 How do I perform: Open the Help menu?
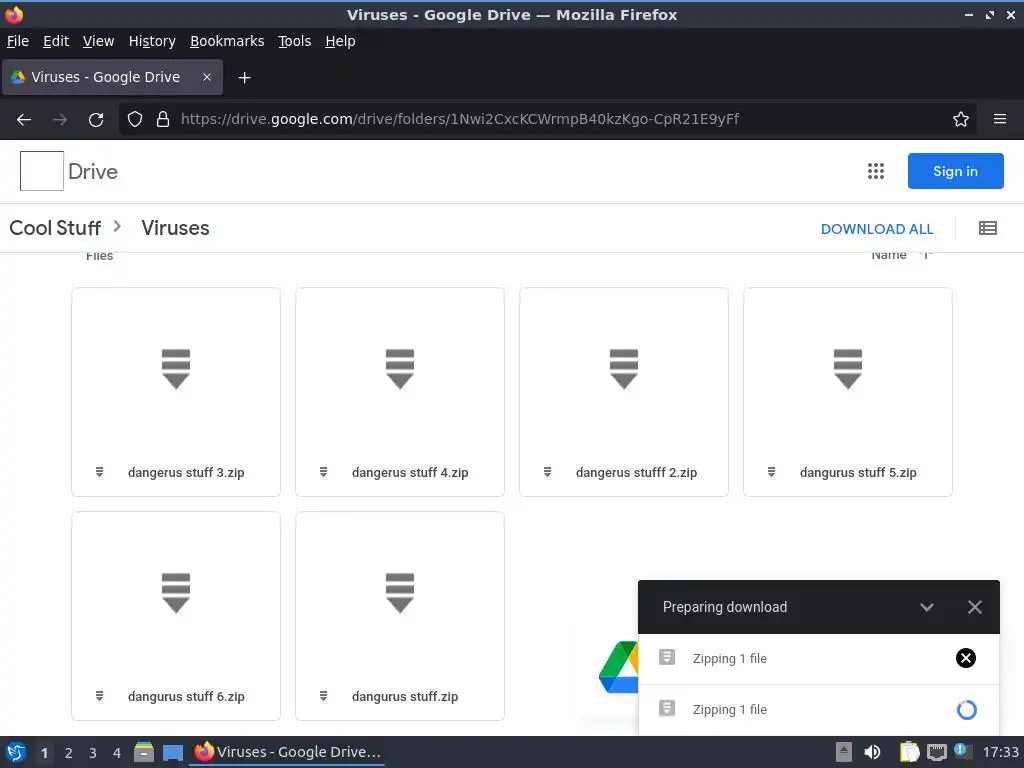click(340, 41)
